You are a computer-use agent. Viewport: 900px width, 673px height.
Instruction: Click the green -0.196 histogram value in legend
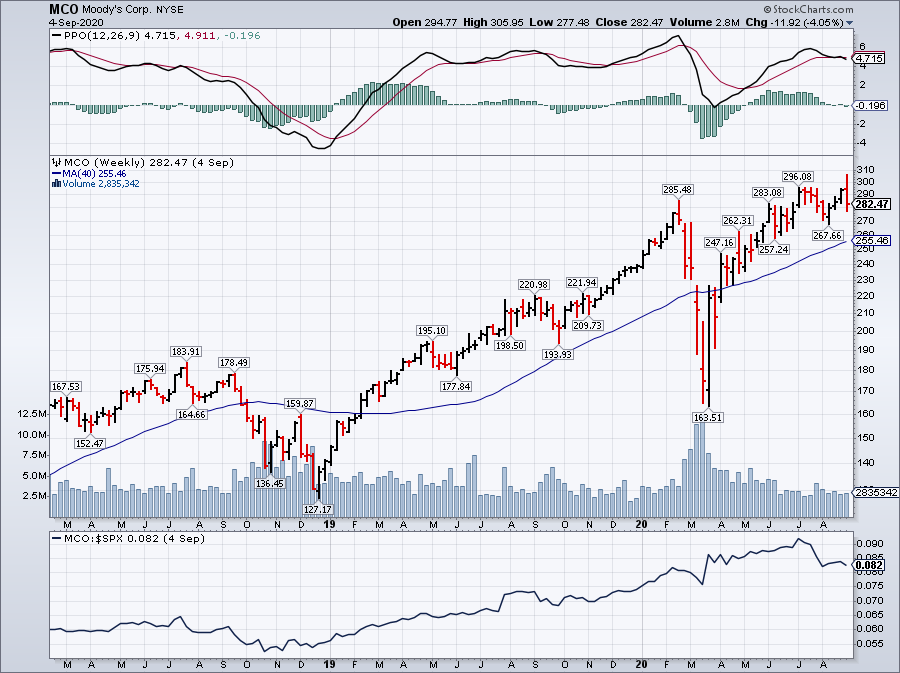click(242, 36)
